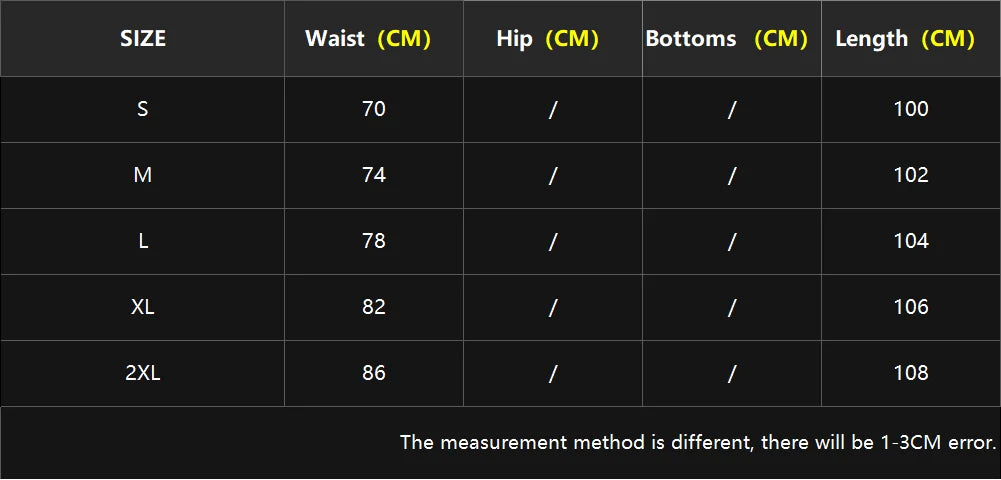
Task: Click the measurement error note text
Action: [x=698, y=442]
